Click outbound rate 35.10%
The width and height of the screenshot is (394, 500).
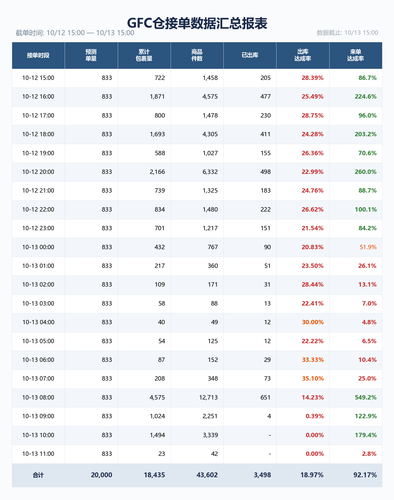click(x=312, y=379)
